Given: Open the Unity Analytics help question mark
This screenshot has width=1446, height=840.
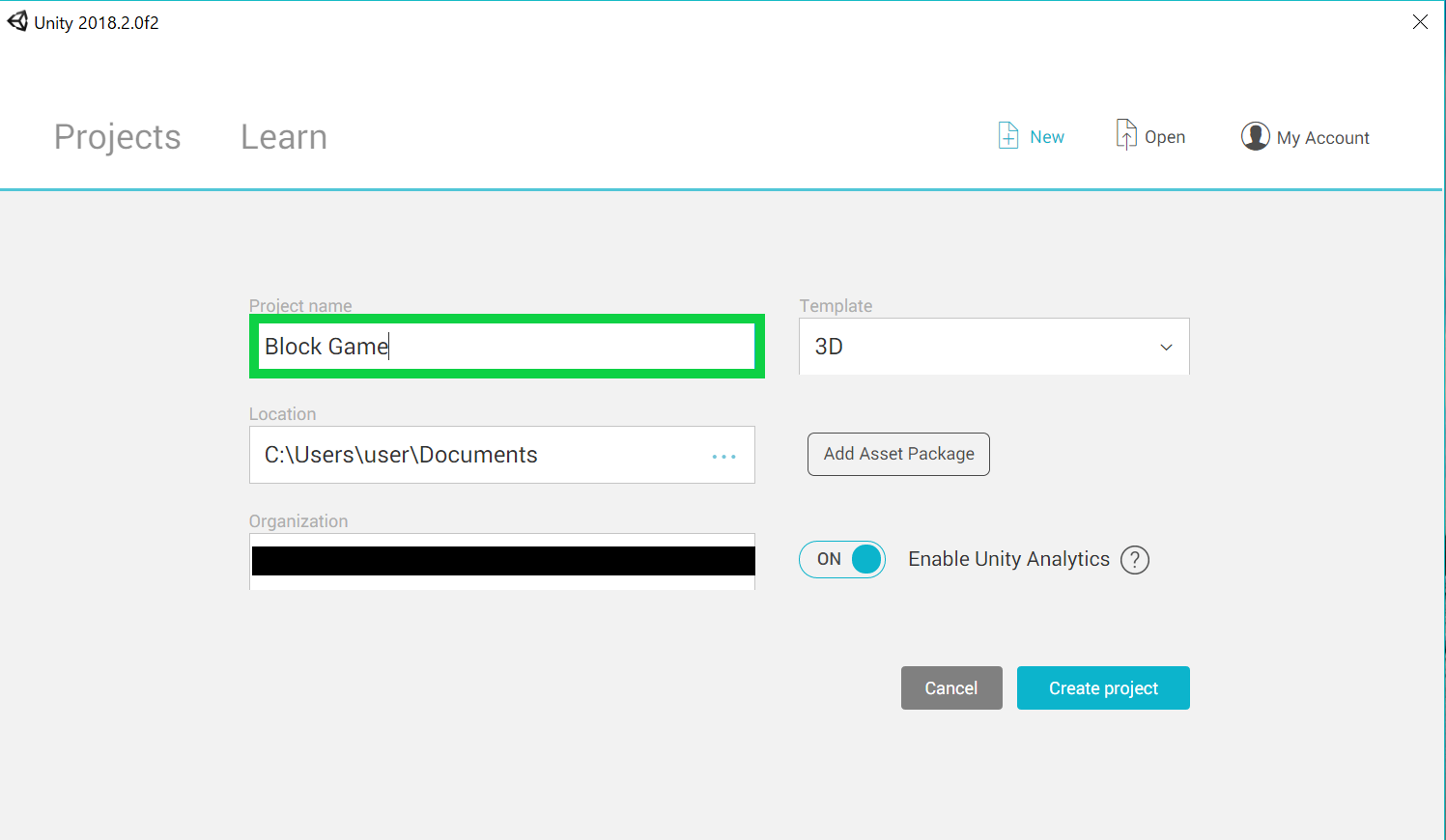Looking at the screenshot, I should pyautogui.click(x=1135, y=560).
